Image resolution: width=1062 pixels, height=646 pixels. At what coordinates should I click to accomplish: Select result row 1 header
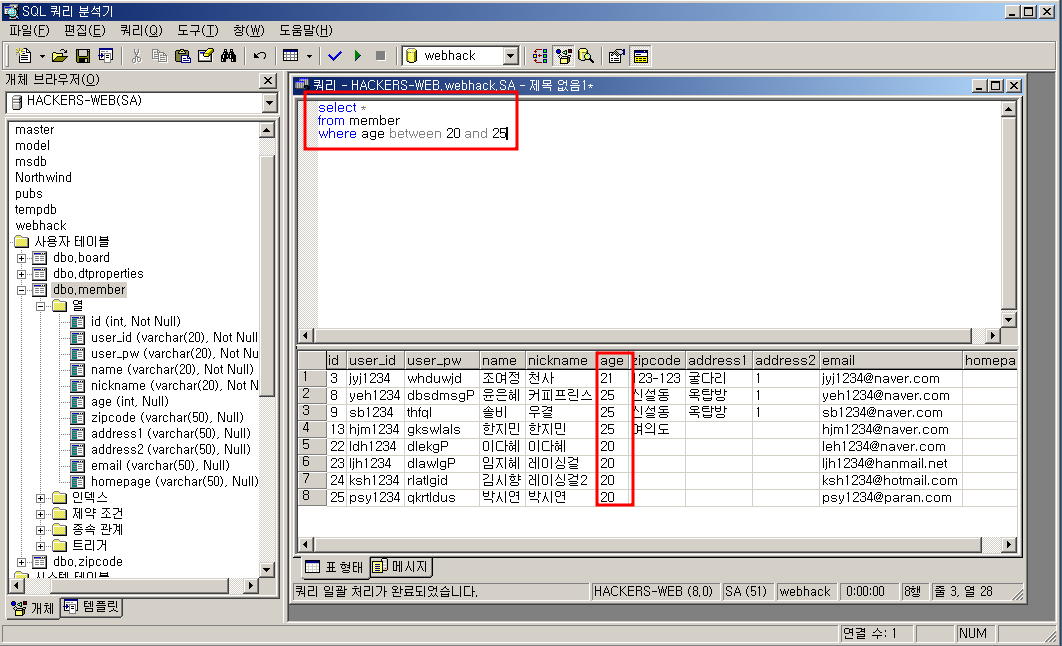click(312, 378)
